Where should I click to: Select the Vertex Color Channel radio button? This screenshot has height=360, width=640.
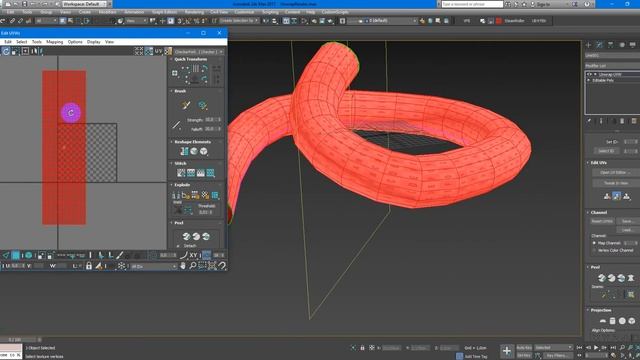click(594, 250)
